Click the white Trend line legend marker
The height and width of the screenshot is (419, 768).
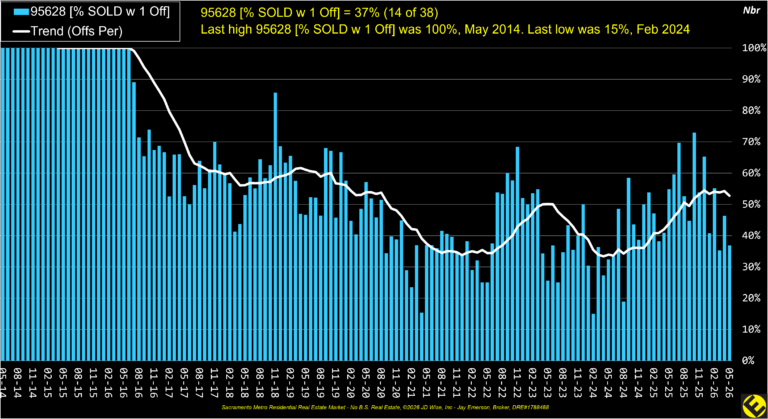[21, 31]
